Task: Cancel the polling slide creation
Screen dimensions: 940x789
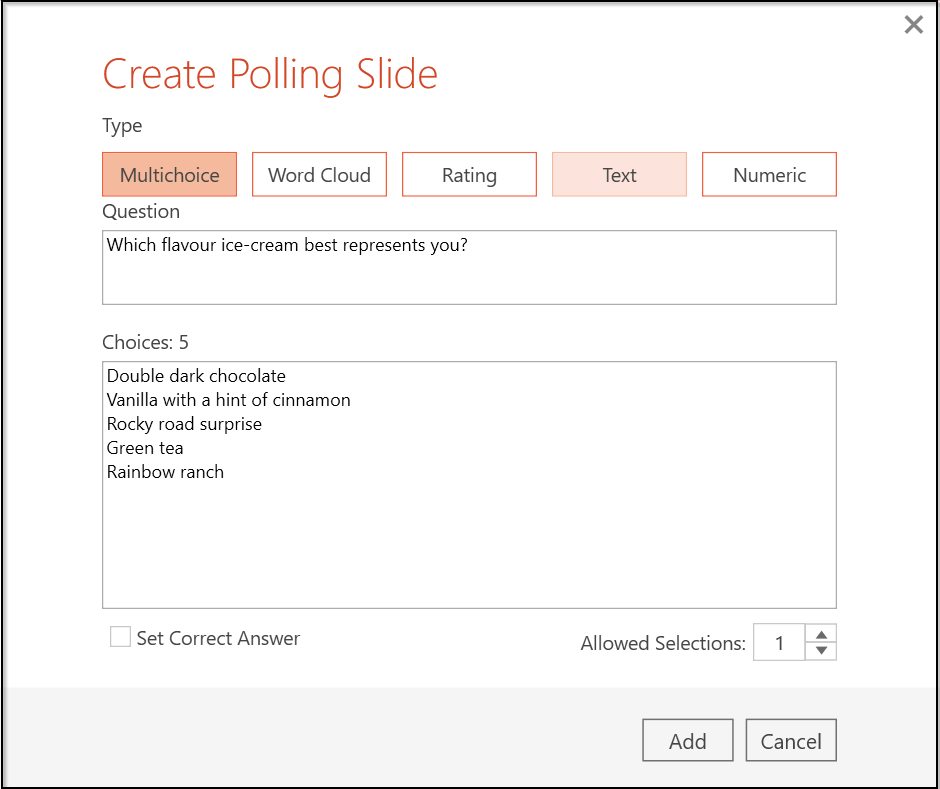Action: click(x=790, y=741)
